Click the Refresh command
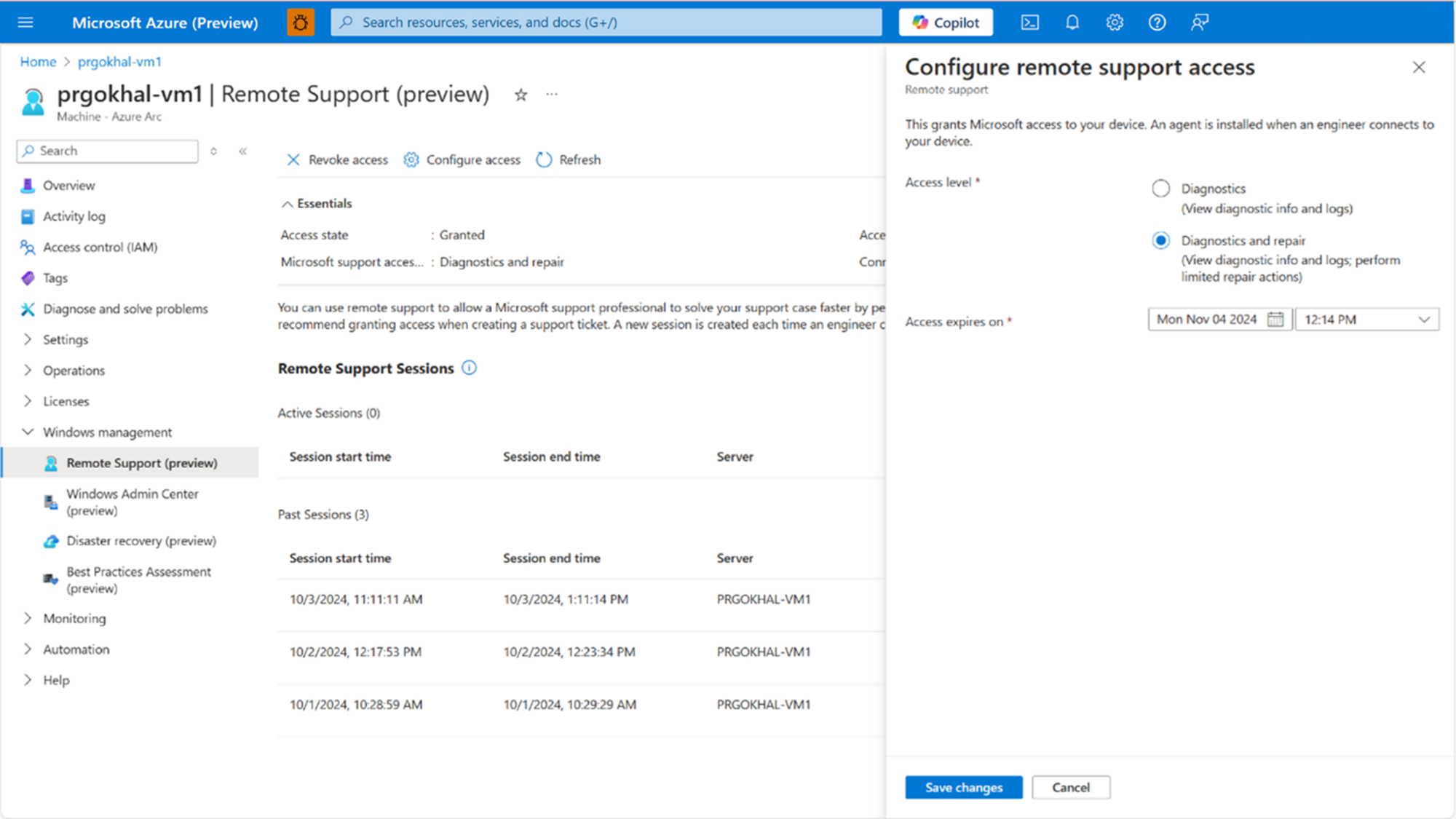1456x819 pixels. pyautogui.click(x=569, y=159)
